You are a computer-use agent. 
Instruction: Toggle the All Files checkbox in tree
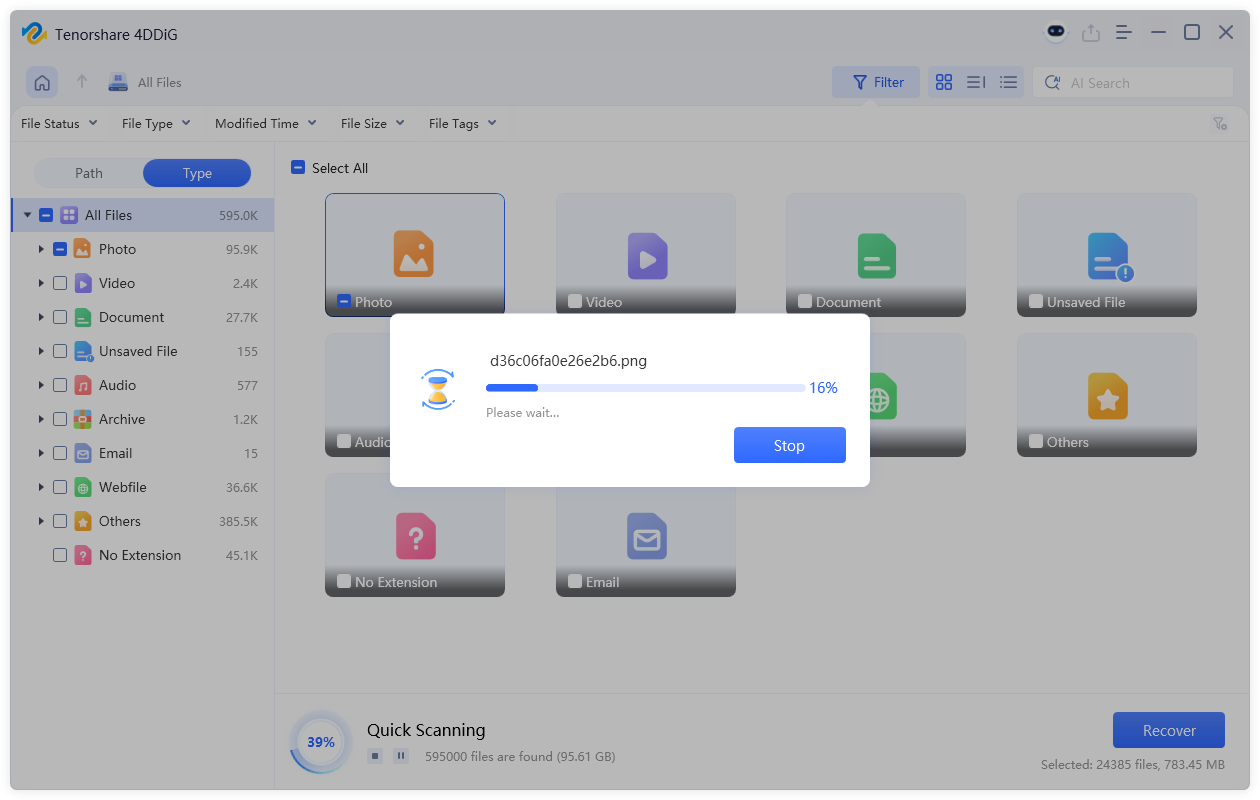coord(46,215)
